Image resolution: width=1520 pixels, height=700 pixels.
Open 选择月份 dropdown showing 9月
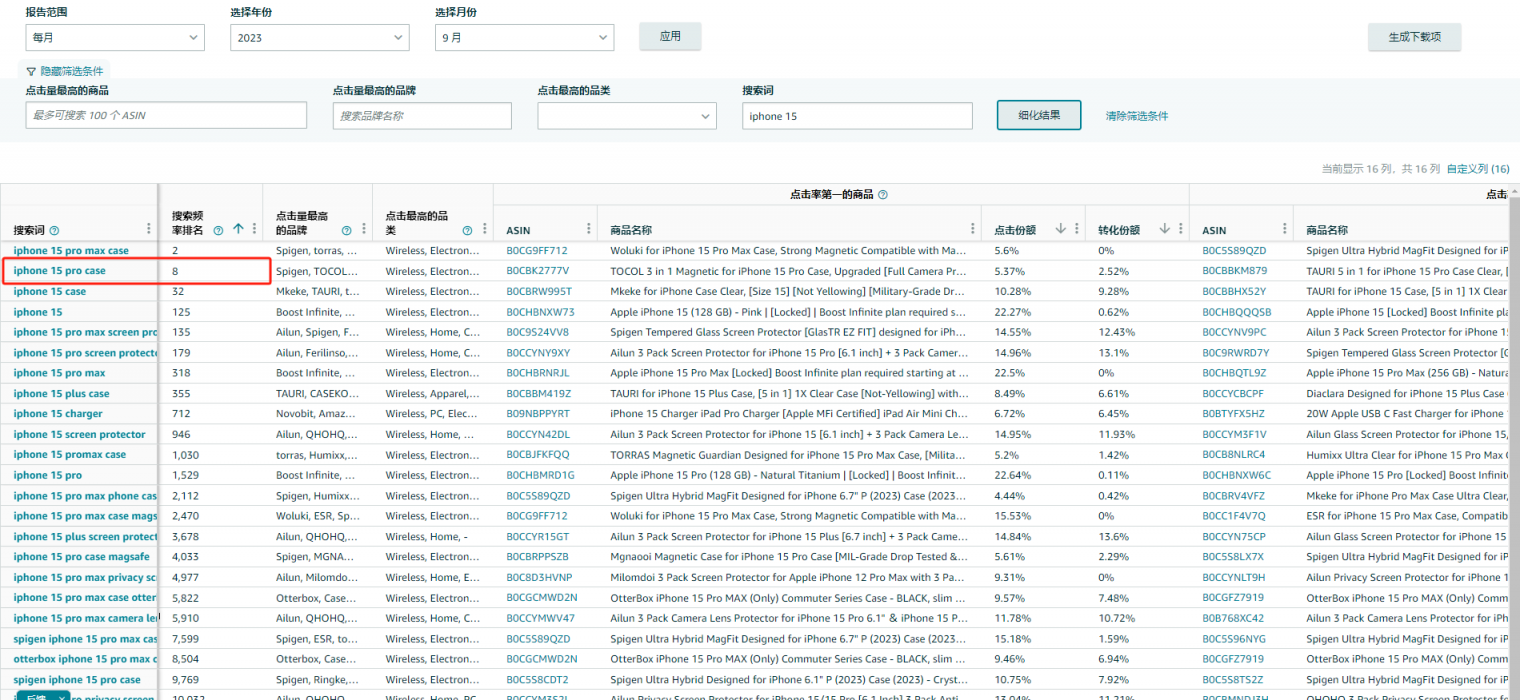click(524, 37)
